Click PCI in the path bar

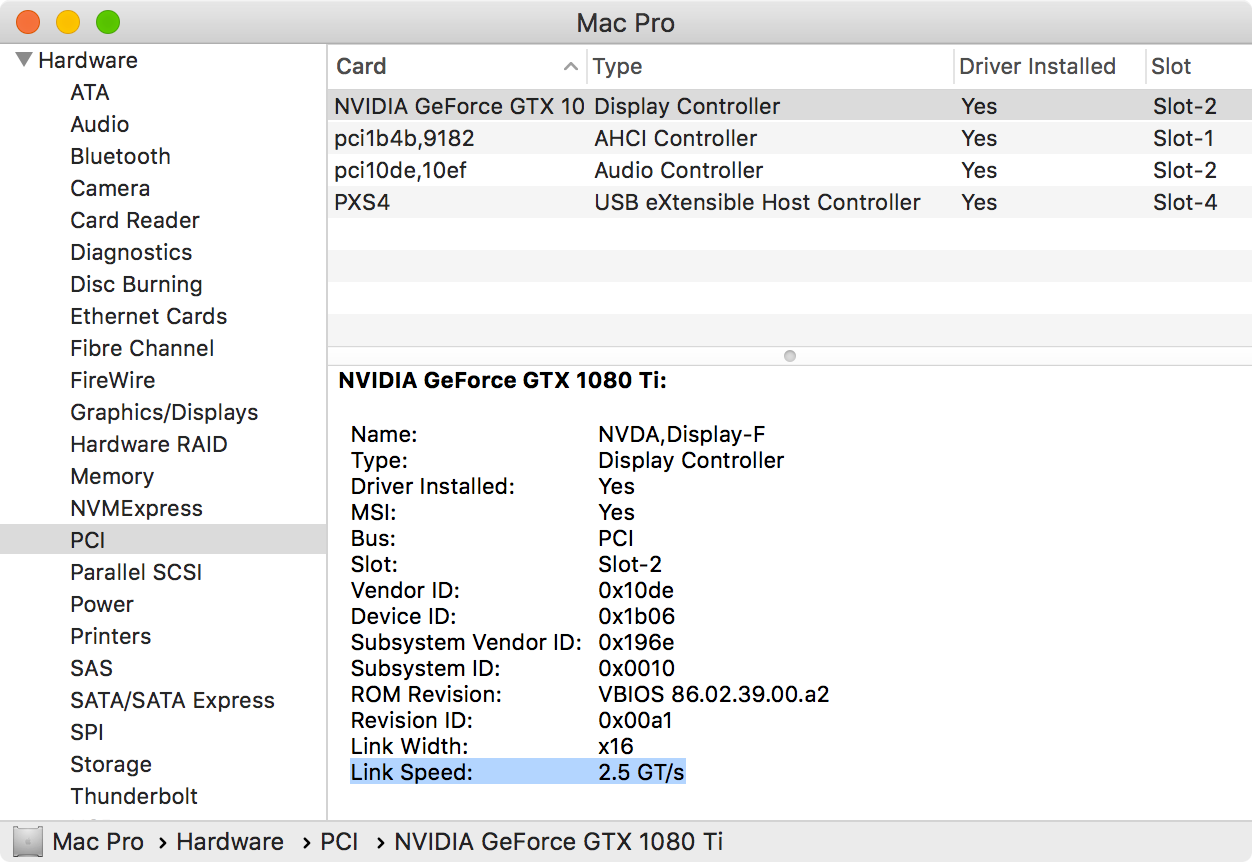pyautogui.click(x=339, y=842)
